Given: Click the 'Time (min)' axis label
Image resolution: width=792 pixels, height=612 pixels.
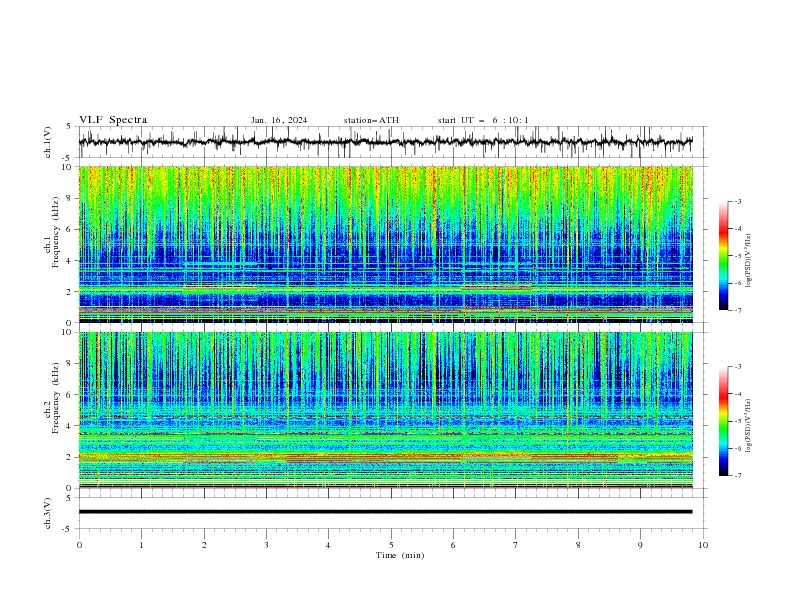Looking at the screenshot, I should 400,555.
